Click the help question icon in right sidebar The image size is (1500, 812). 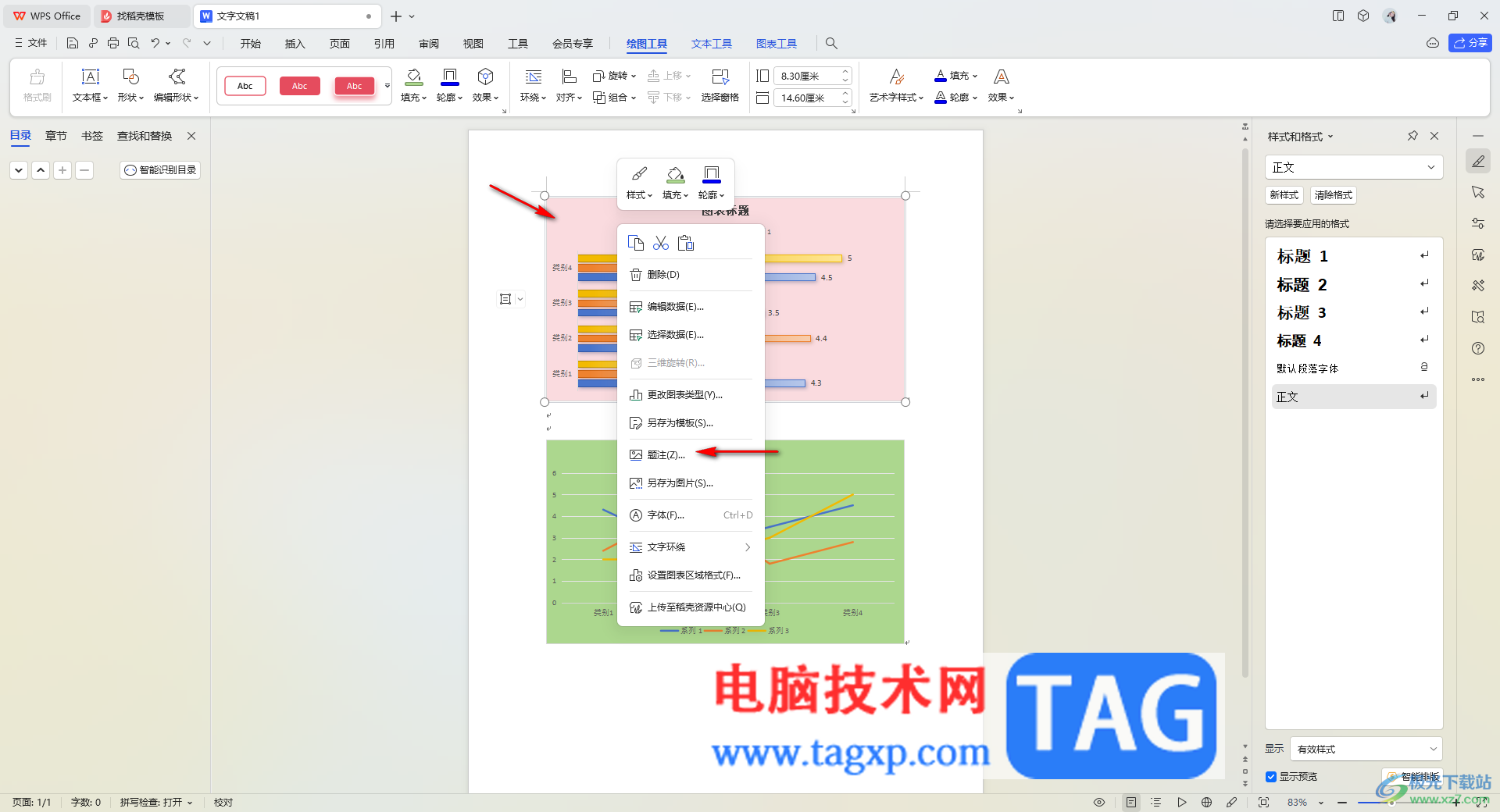pos(1478,348)
